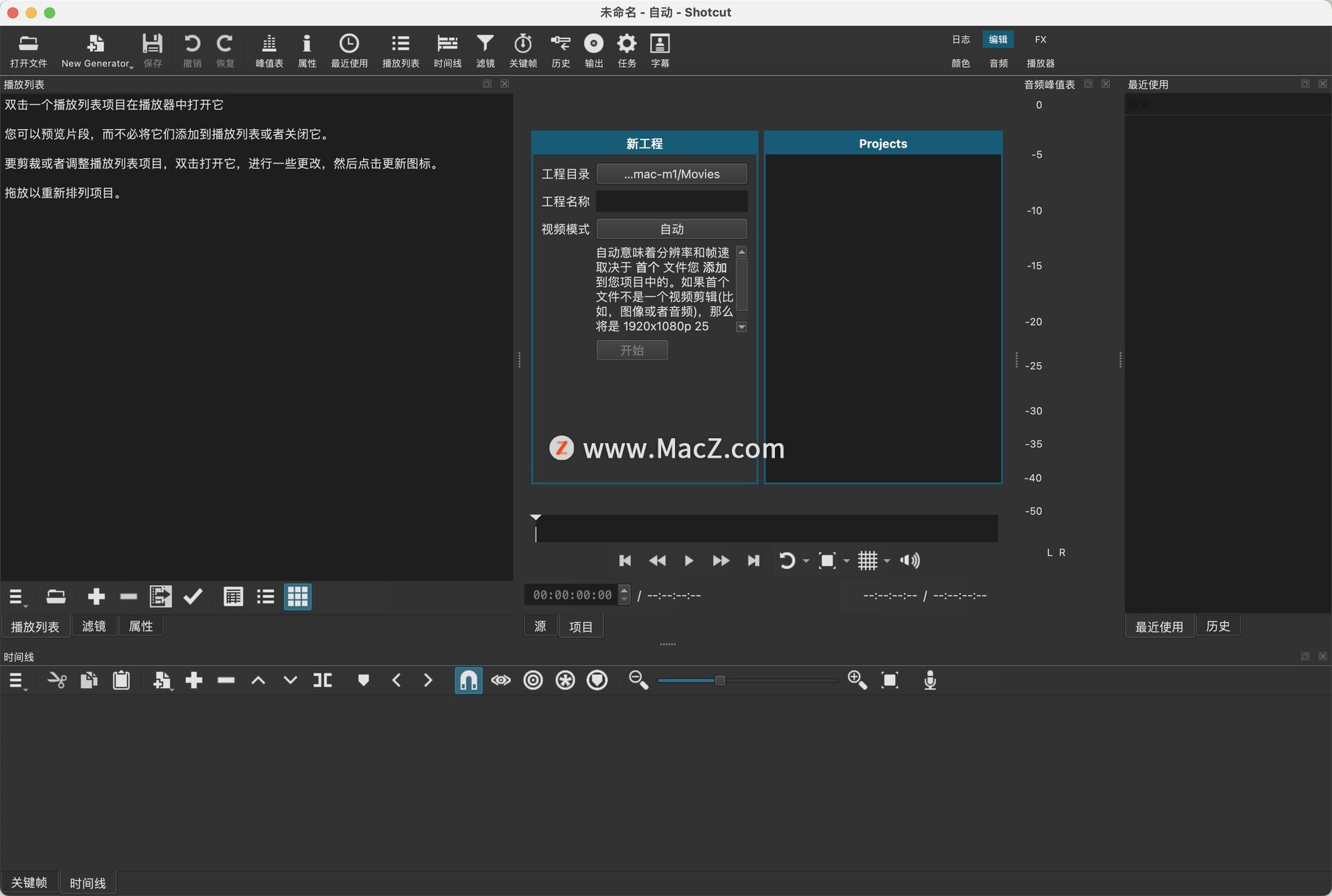The width and height of the screenshot is (1332, 896).
Task: Open the 关键帧 keyframes stopwatch icon
Action: [x=523, y=51]
